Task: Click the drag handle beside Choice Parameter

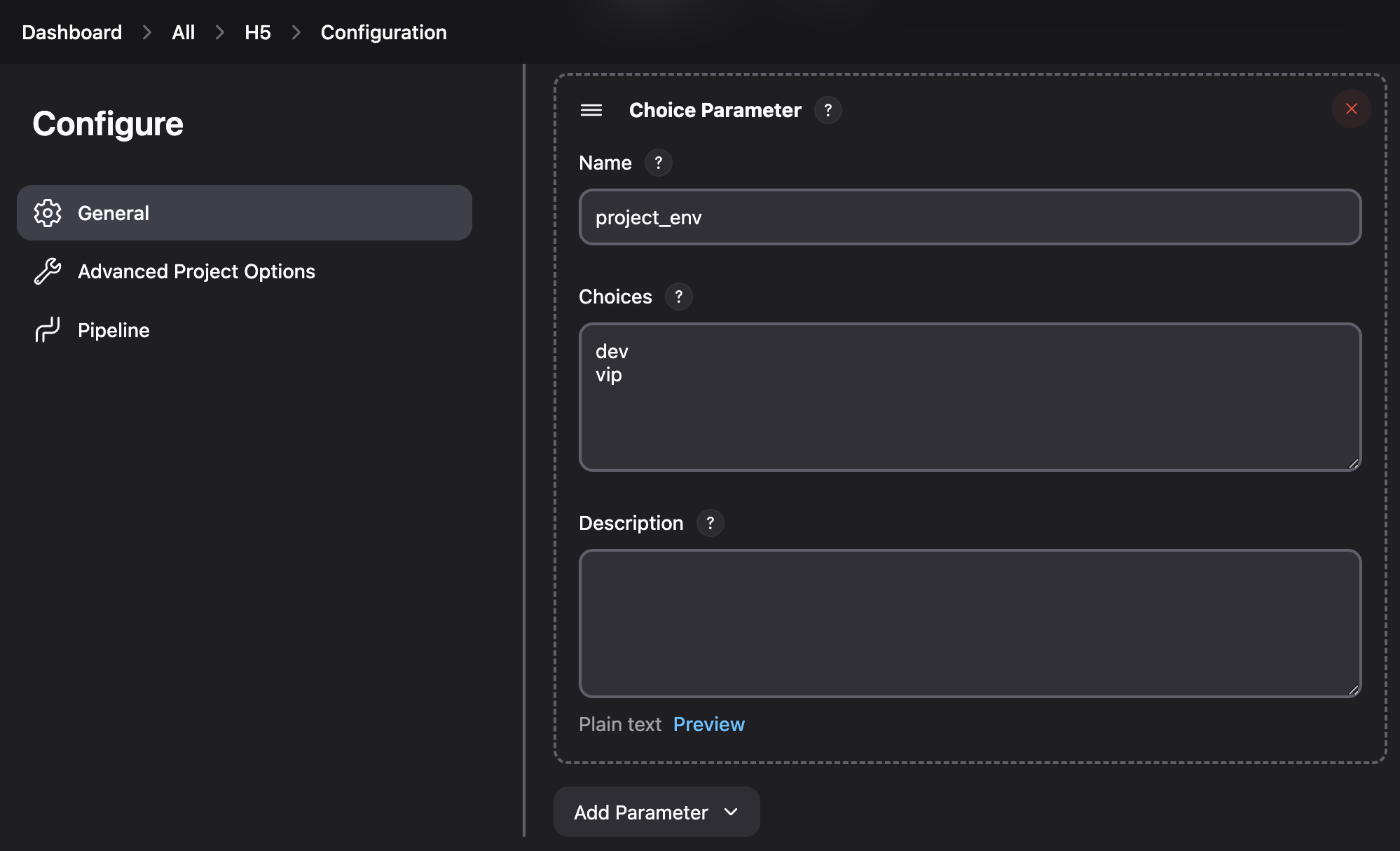Action: [x=591, y=110]
